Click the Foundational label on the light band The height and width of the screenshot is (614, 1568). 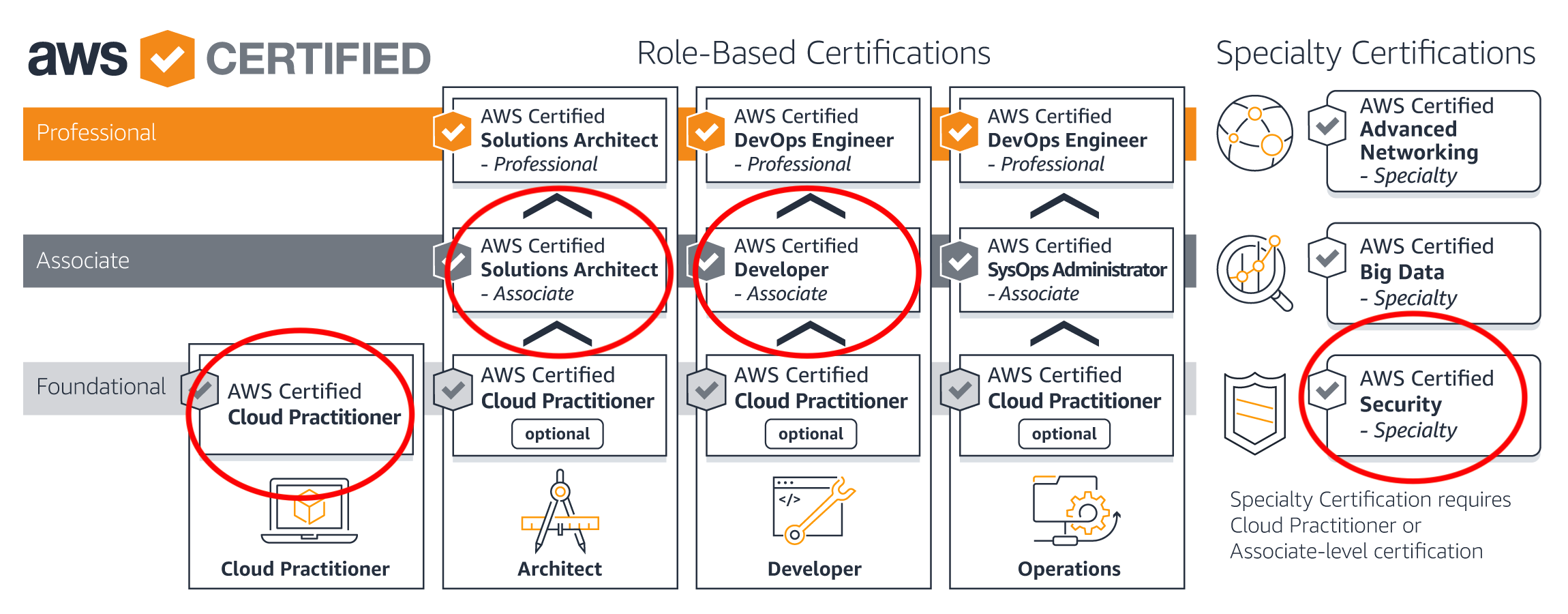[x=101, y=387]
